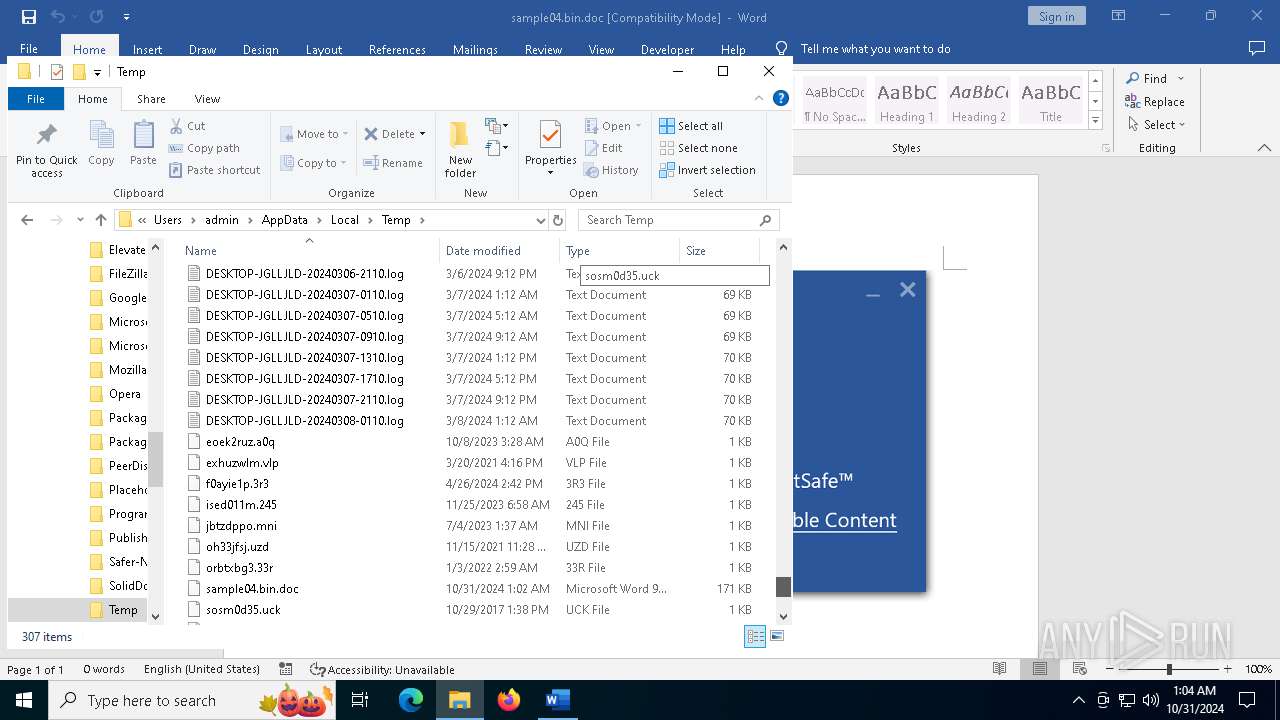Open the Developer tab in Word
The image size is (1280, 720).
tap(667, 49)
